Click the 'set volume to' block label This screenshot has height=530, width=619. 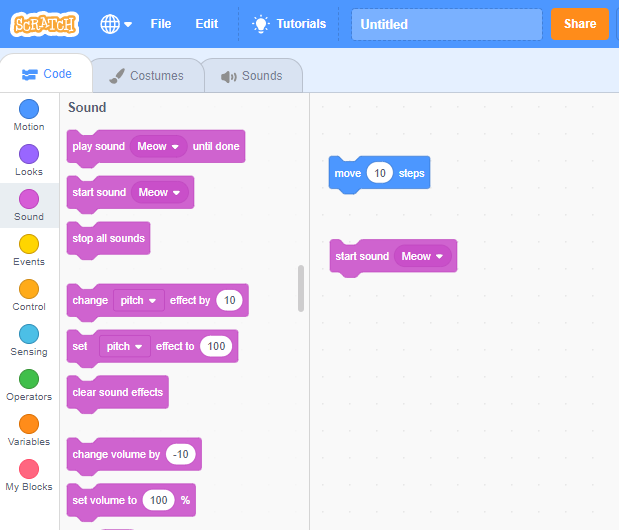coord(105,500)
